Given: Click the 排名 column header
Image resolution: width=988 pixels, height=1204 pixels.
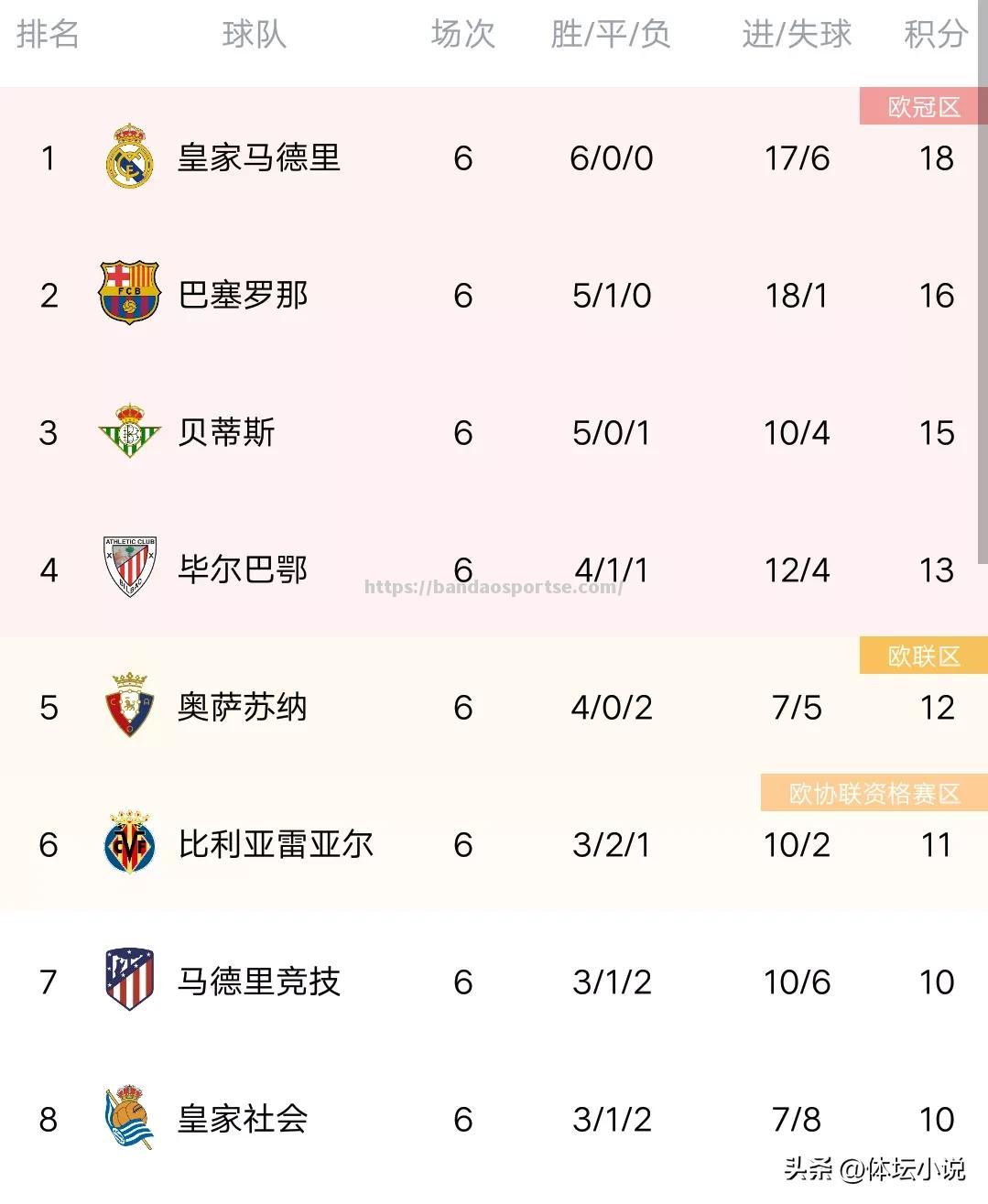Looking at the screenshot, I should (x=48, y=35).
